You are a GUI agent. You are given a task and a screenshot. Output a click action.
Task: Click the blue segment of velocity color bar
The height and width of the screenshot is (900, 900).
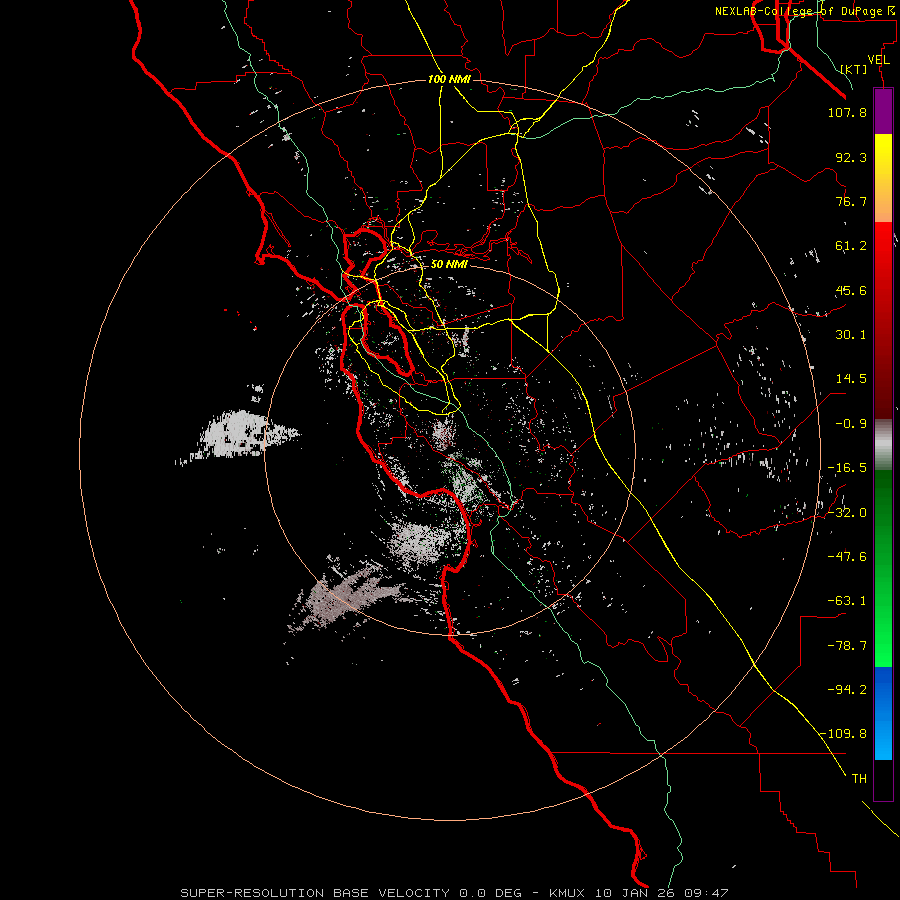pyautogui.click(x=883, y=713)
